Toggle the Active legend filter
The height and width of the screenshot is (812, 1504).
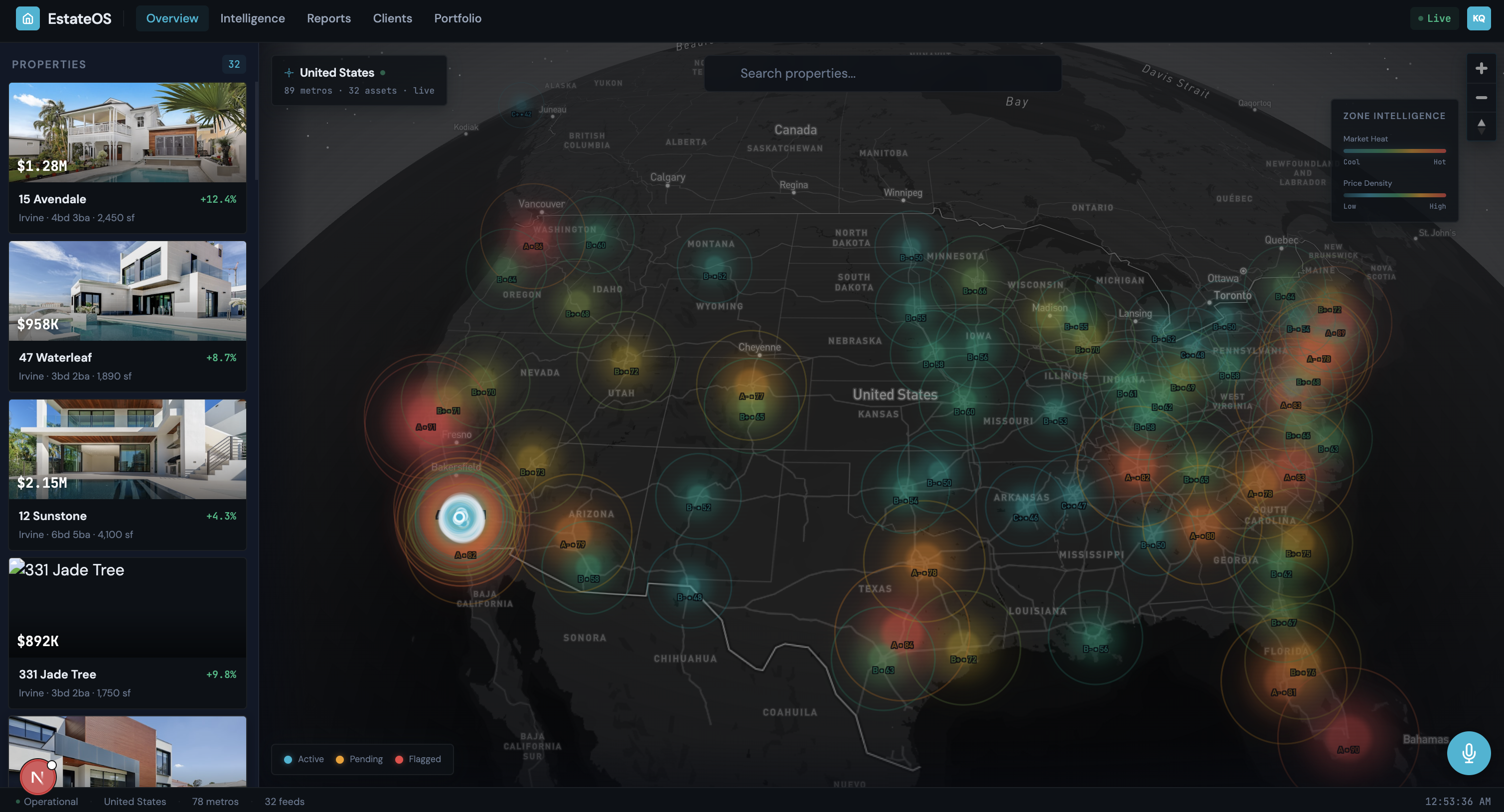[303, 759]
